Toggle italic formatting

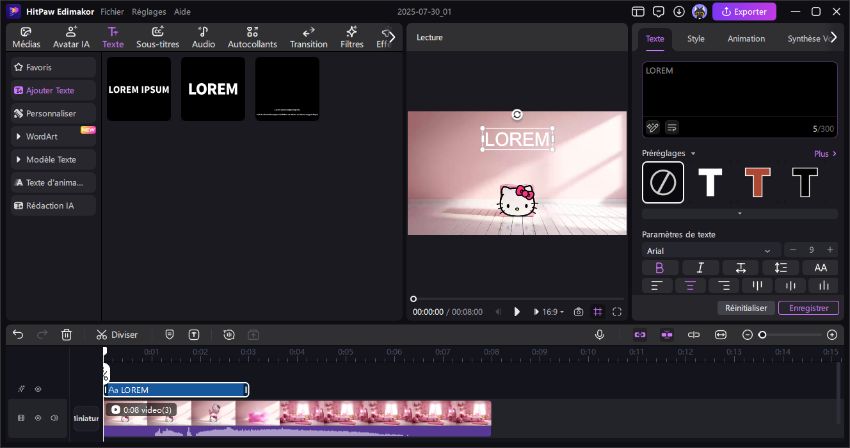700,267
